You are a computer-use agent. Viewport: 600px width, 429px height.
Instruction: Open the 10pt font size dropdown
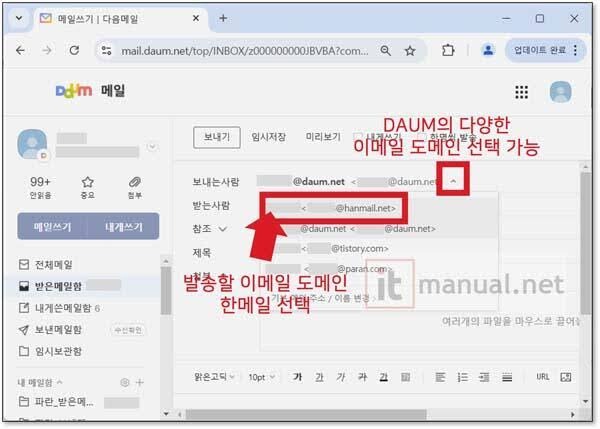click(262, 377)
